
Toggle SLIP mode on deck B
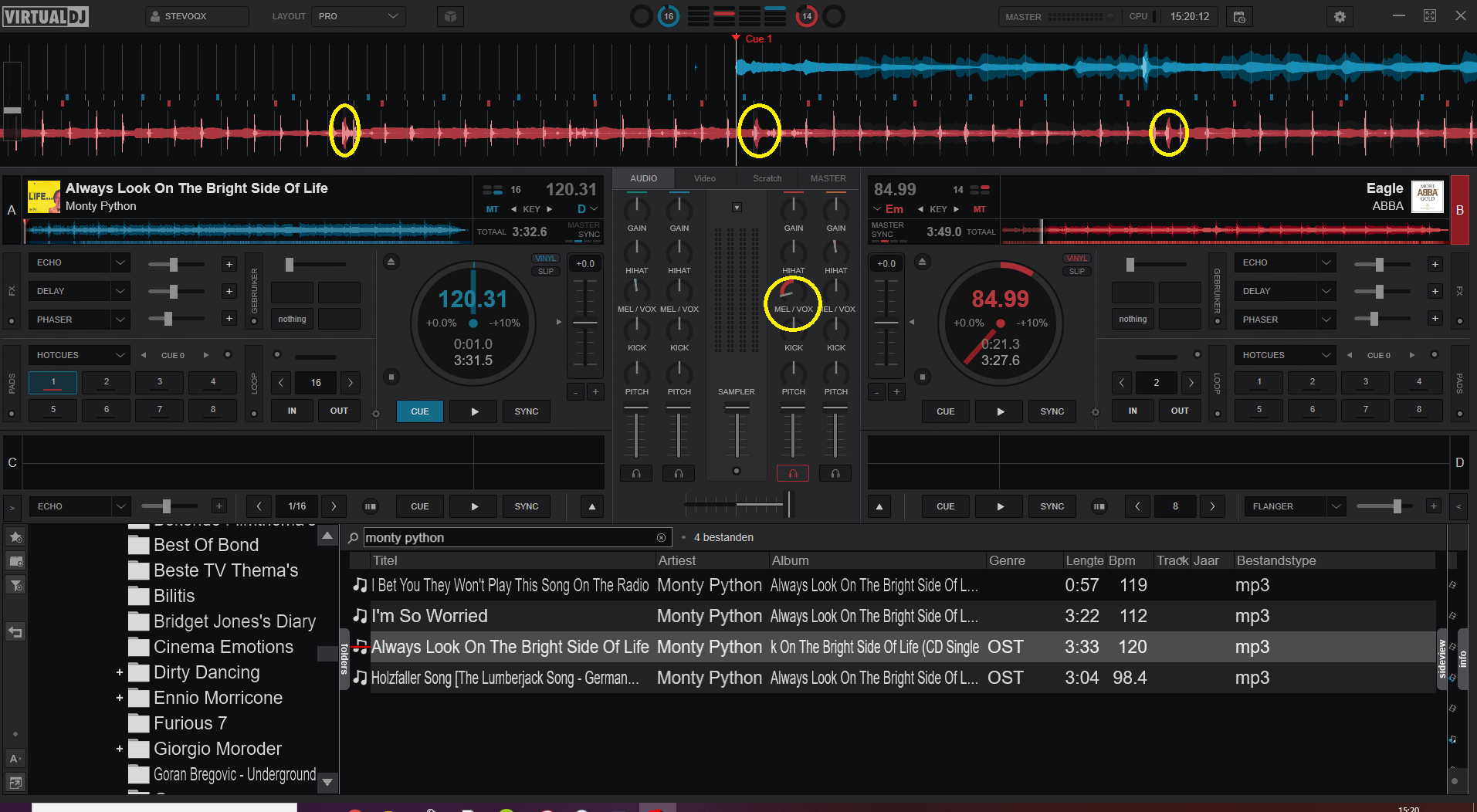tap(1076, 271)
